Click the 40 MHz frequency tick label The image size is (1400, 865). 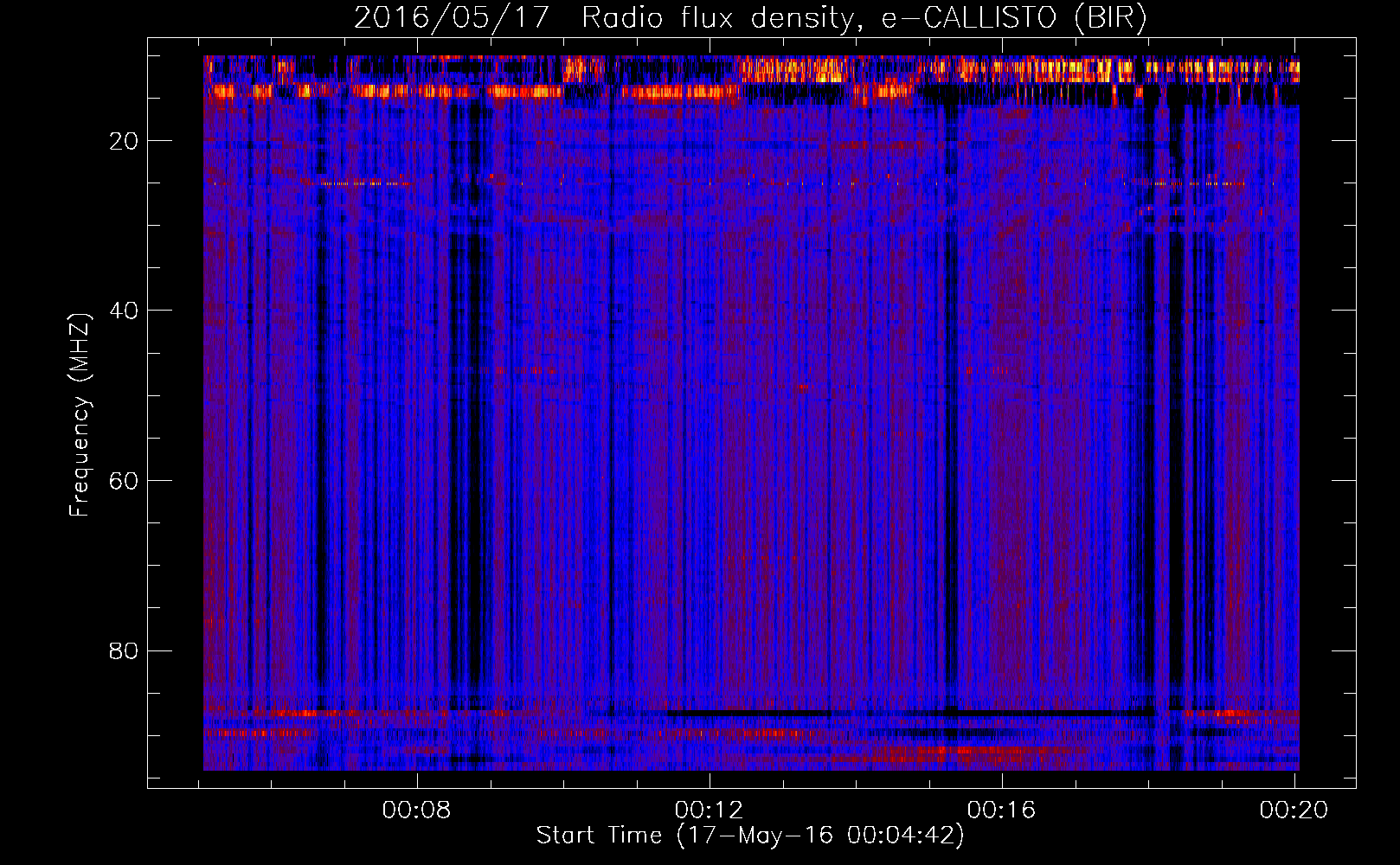pos(125,311)
